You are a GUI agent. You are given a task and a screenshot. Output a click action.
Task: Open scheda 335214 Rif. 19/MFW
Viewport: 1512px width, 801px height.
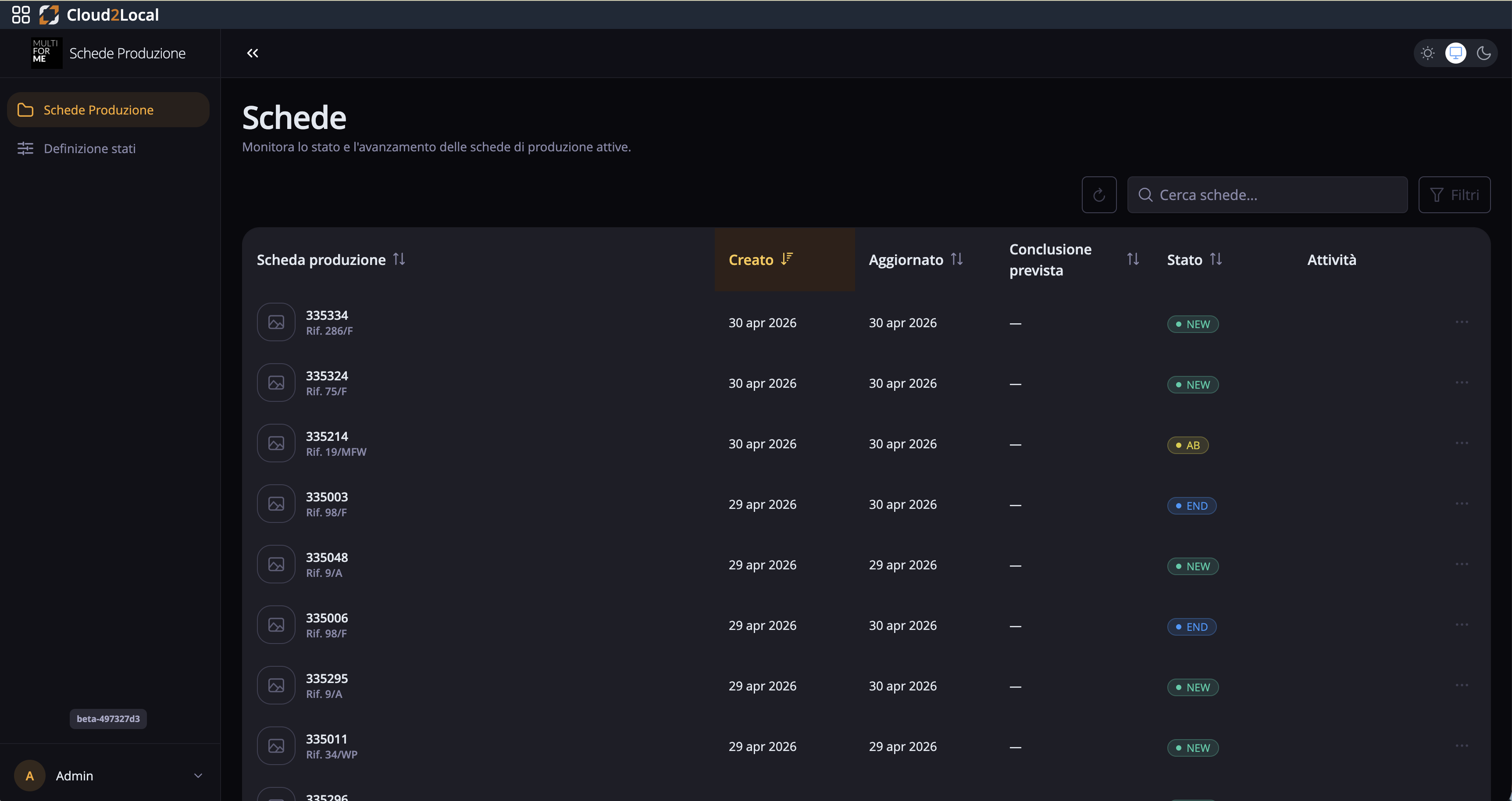[336, 443]
